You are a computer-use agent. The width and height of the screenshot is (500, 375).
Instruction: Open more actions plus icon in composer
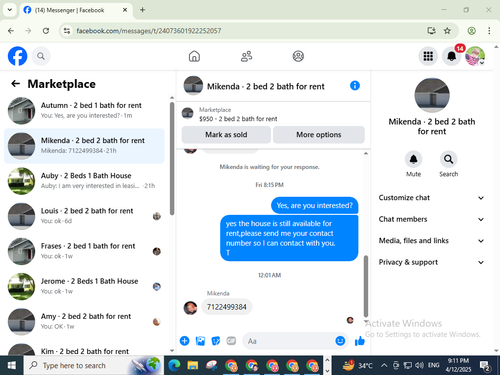point(185,341)
